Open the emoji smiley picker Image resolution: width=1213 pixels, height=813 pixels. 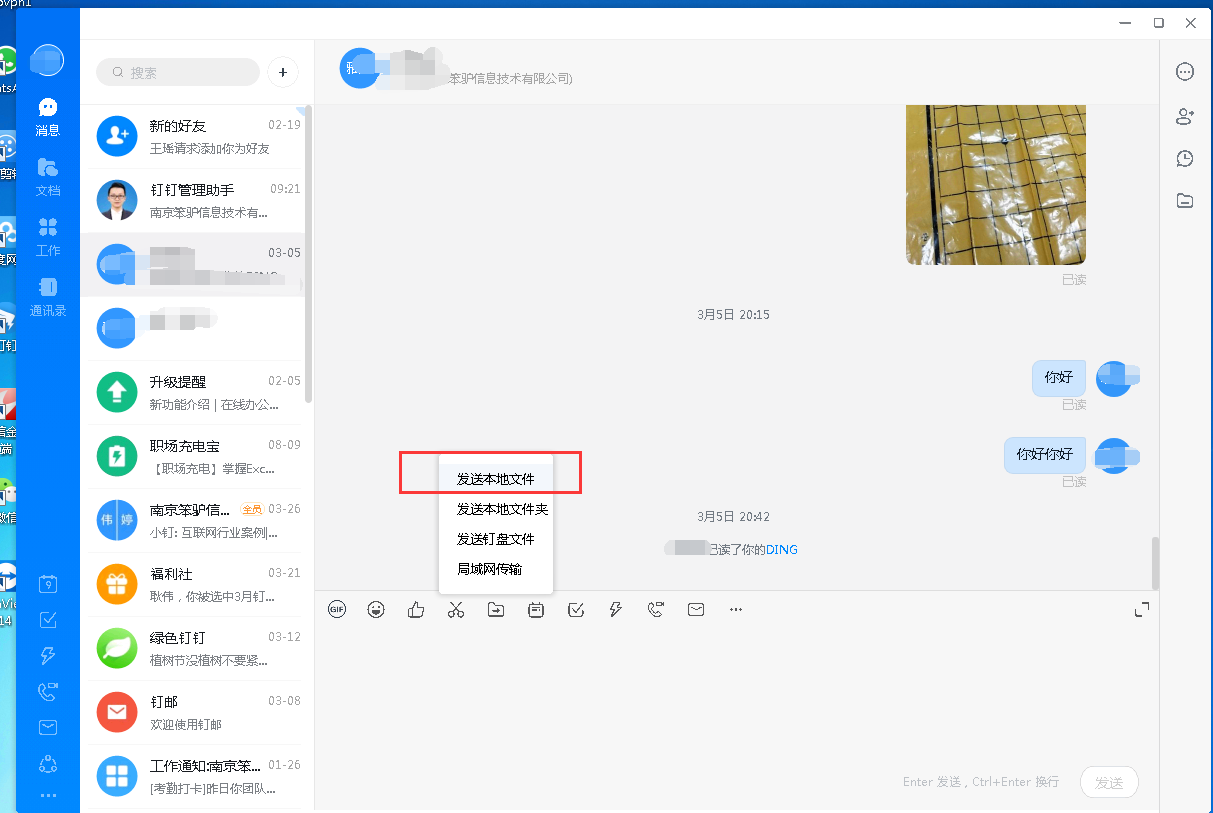pyautogui.click(x=376, y=609)
